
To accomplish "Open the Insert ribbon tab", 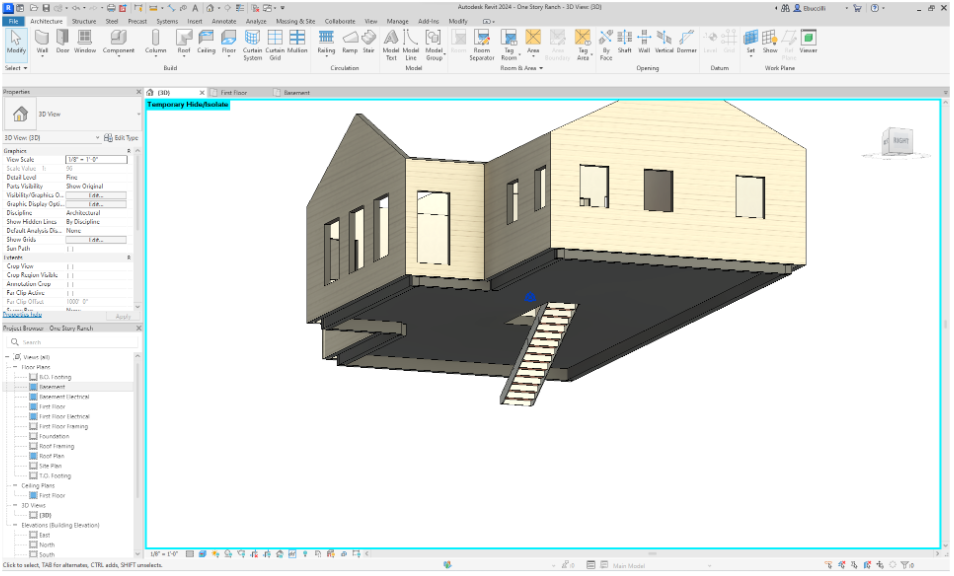I will pyautogui.click(x=194, y=20).
